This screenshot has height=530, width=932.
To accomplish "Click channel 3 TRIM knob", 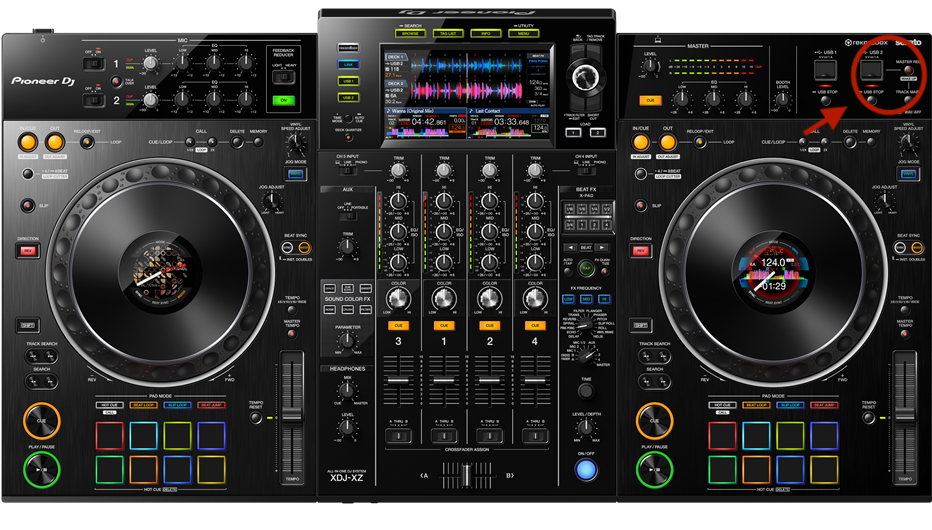I will click(398, 171).
